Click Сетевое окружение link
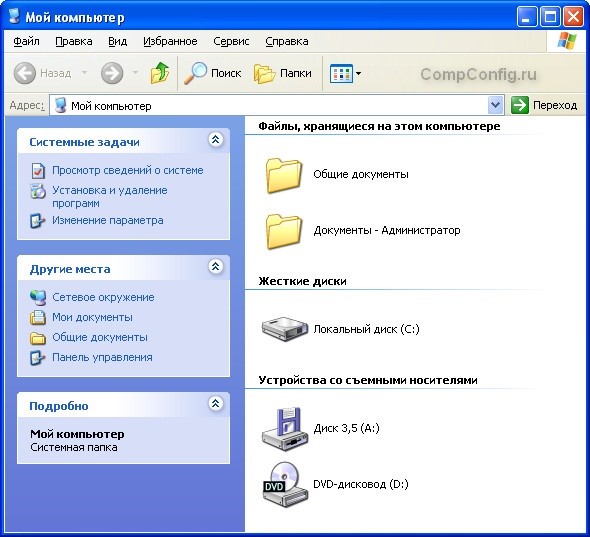The image size is (590, 537). (103, 297)
